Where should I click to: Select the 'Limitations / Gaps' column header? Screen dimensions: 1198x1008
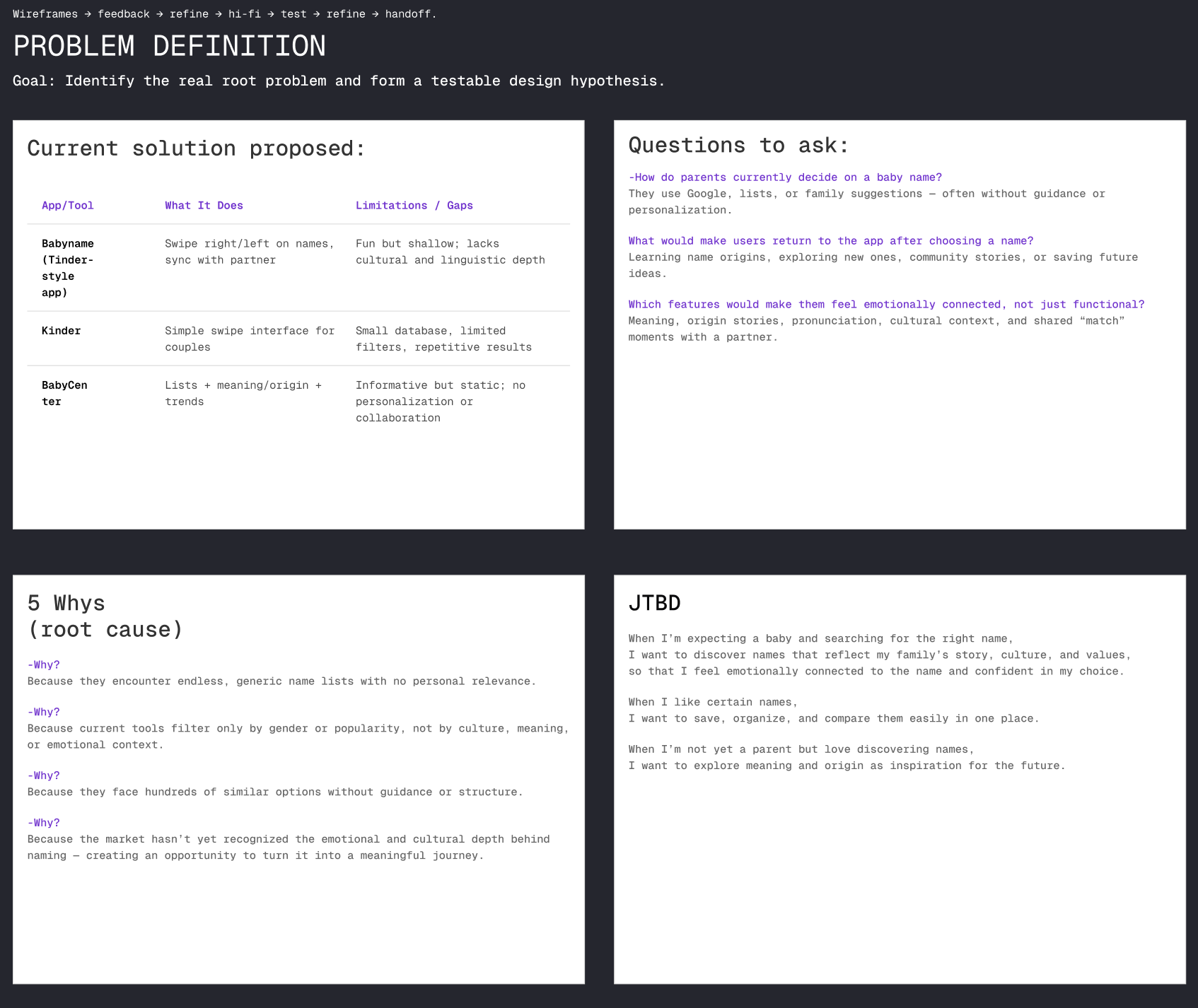(x=414, y=206)
